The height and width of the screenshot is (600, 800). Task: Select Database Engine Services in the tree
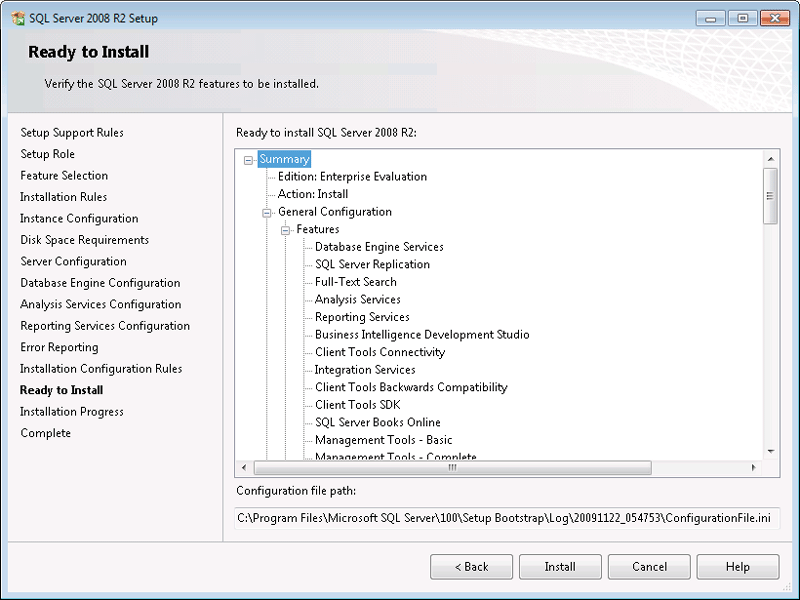click(x=379, y=247)
